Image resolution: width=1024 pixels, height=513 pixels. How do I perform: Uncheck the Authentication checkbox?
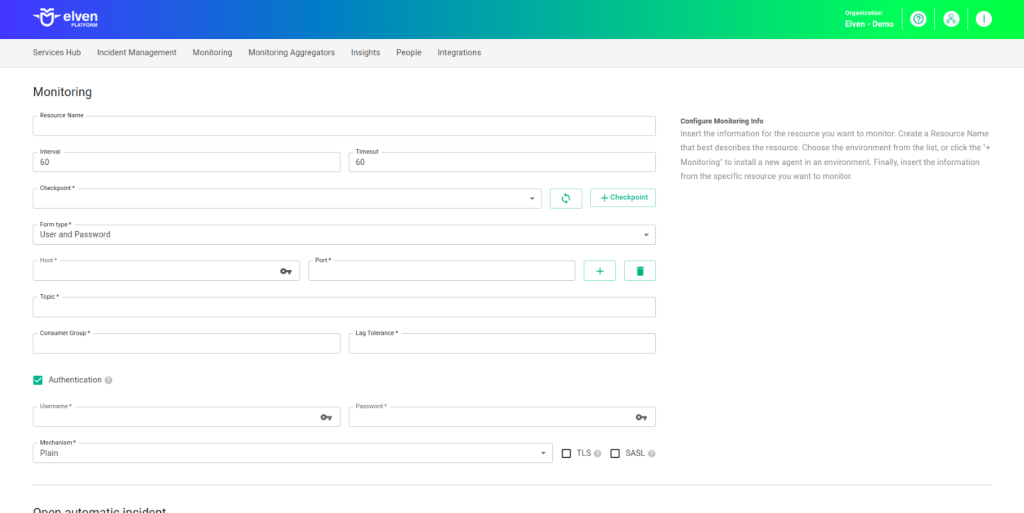pos(38,380)
